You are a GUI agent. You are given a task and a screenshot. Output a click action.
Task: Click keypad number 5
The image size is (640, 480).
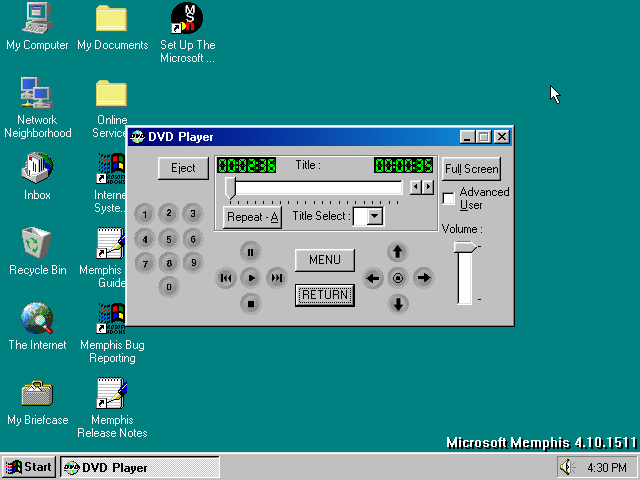(x=169, y=239)
